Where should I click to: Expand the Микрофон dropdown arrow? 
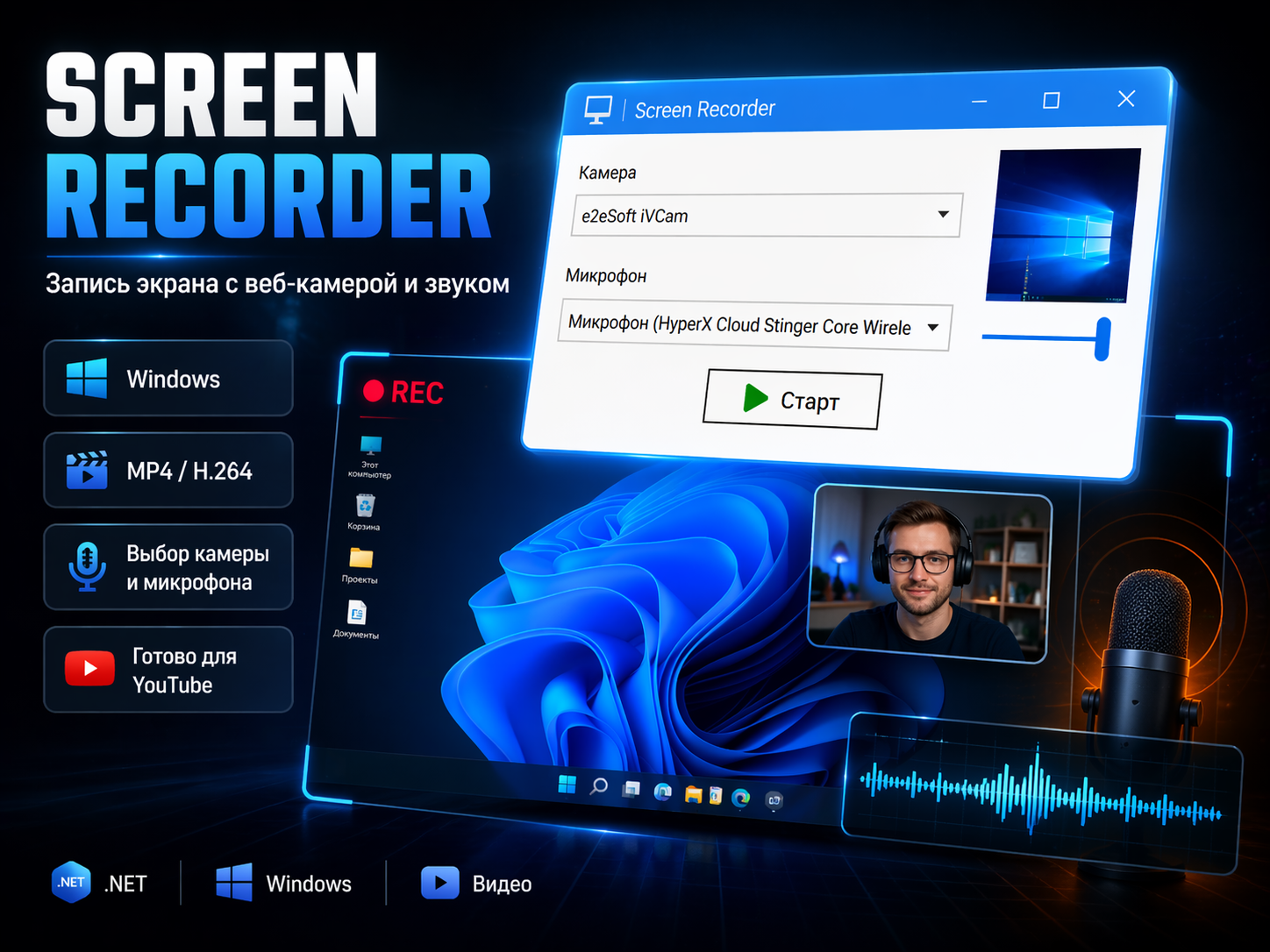pyautogui.click(x=933, y=327)
